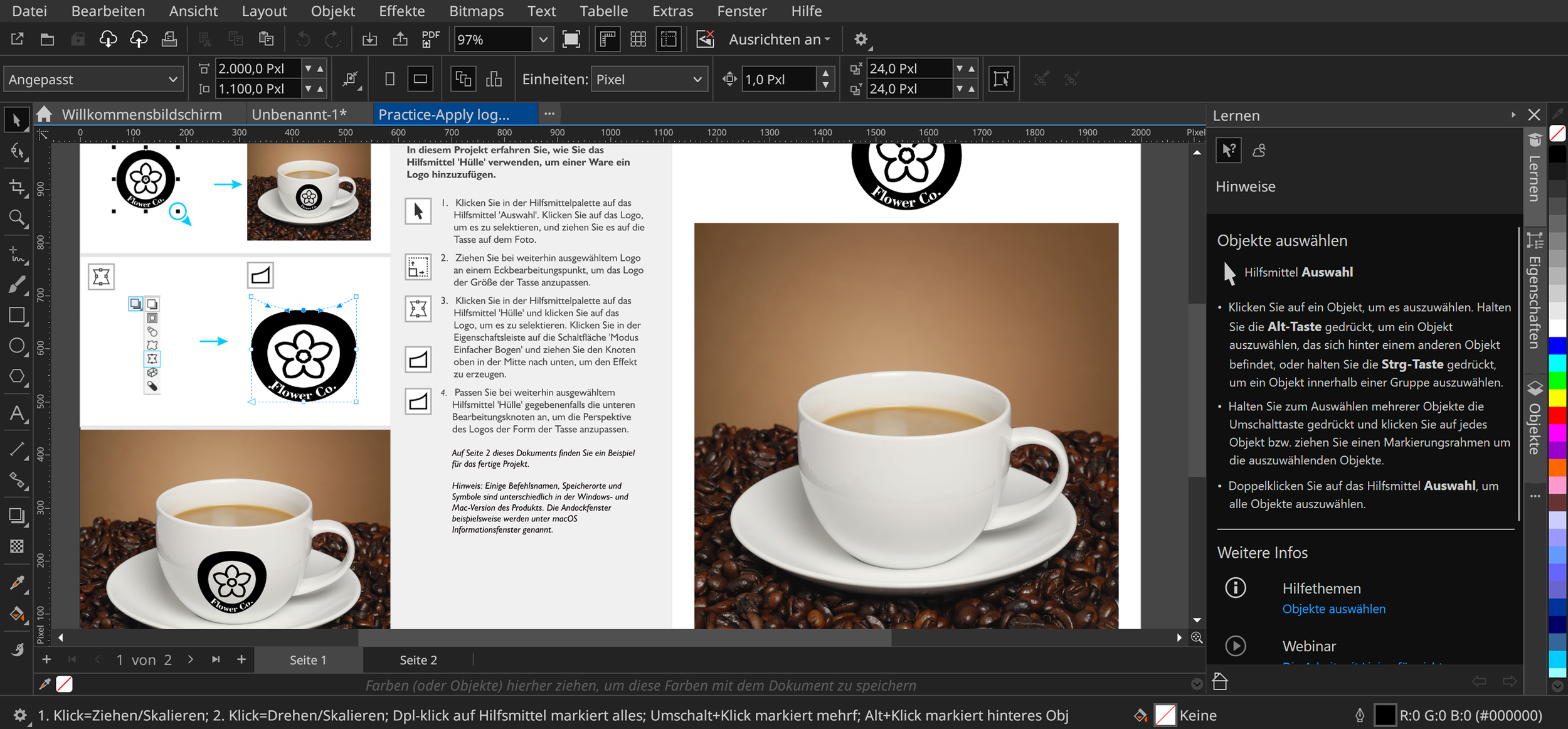Toggle show rulers button
The width and height of the screenshot is (1568, 729).
click(x=607, y=40)
